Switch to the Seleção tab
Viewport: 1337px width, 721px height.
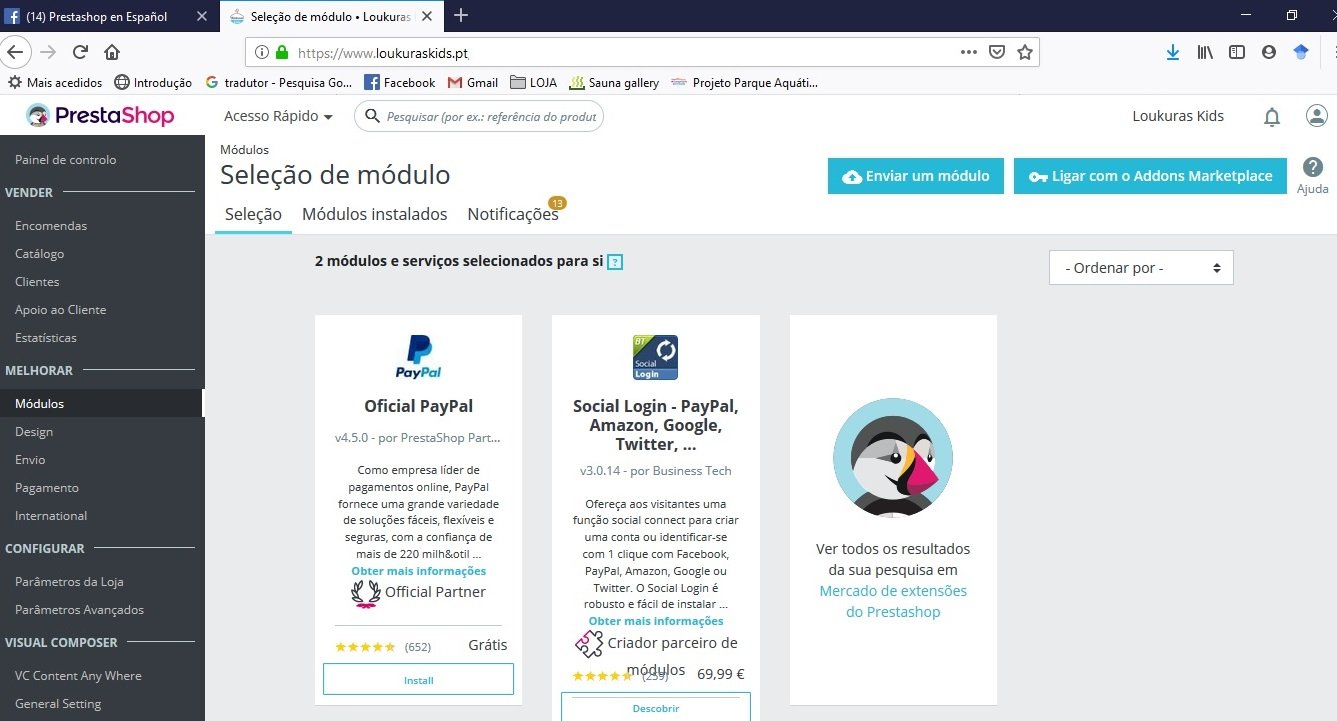(x=253, y=214)
